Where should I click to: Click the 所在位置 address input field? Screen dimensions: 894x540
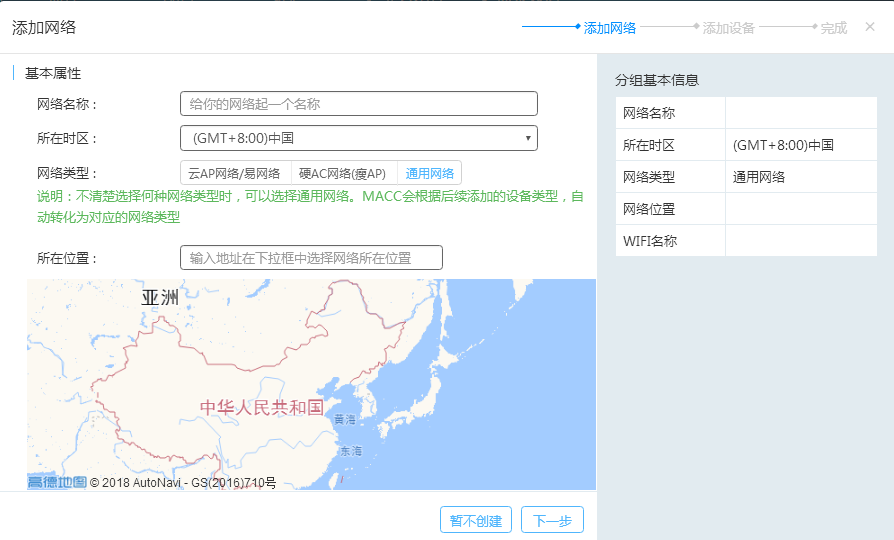(x=311, y=258)
